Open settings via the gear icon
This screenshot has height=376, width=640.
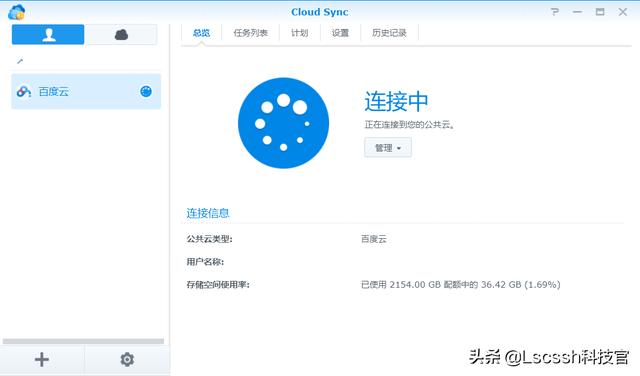click(x=127, y=360)
